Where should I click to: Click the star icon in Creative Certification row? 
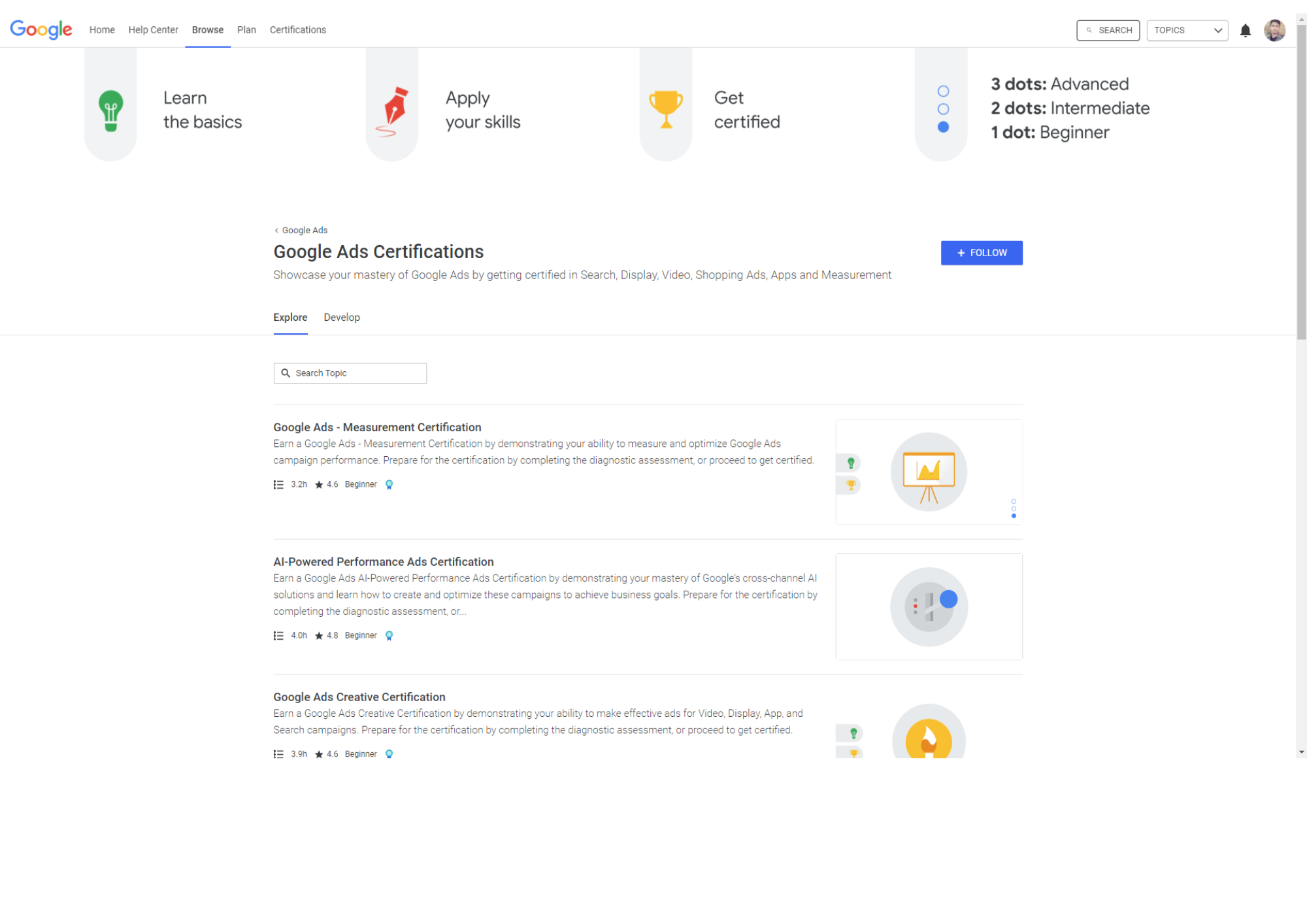pos(319,753)
